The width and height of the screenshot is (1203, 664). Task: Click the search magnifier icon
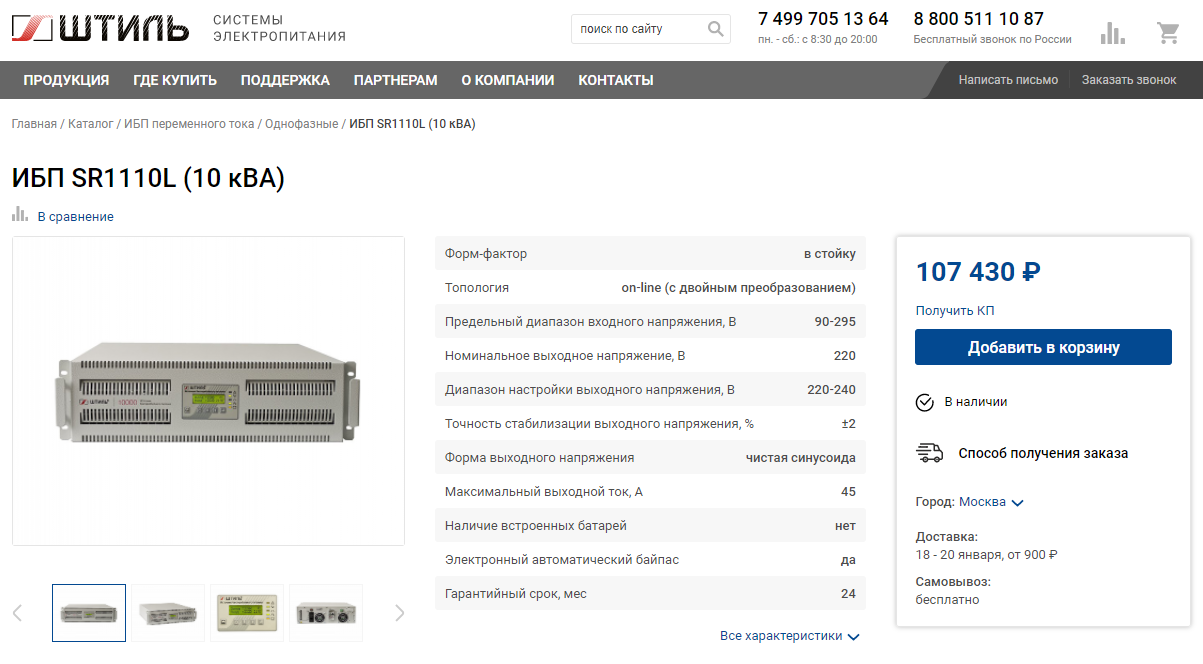coord(716,29)
